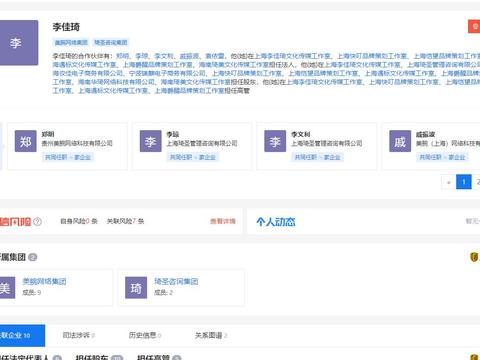Click the 自身风险 0 条 text
The image size is (480, 360).
click(x=79, y=221)
